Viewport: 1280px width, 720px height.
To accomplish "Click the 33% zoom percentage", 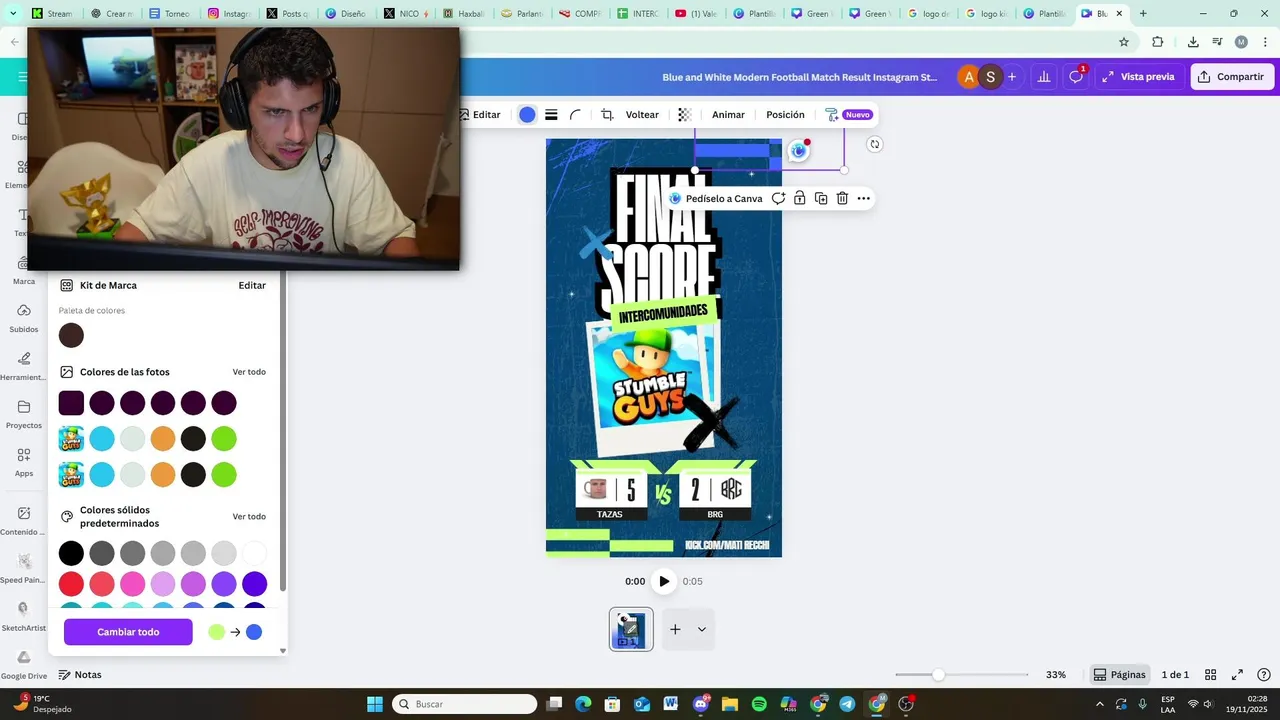I will tap(1056, 675).
